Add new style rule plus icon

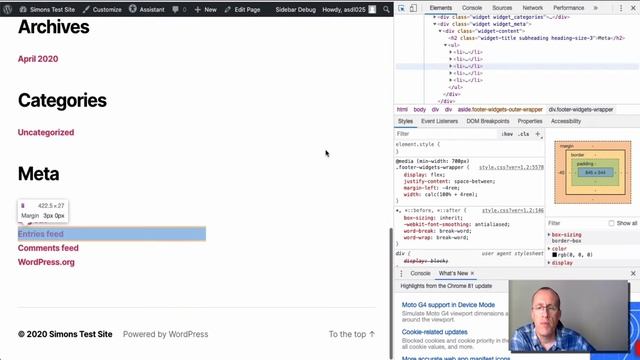point(538,134)
